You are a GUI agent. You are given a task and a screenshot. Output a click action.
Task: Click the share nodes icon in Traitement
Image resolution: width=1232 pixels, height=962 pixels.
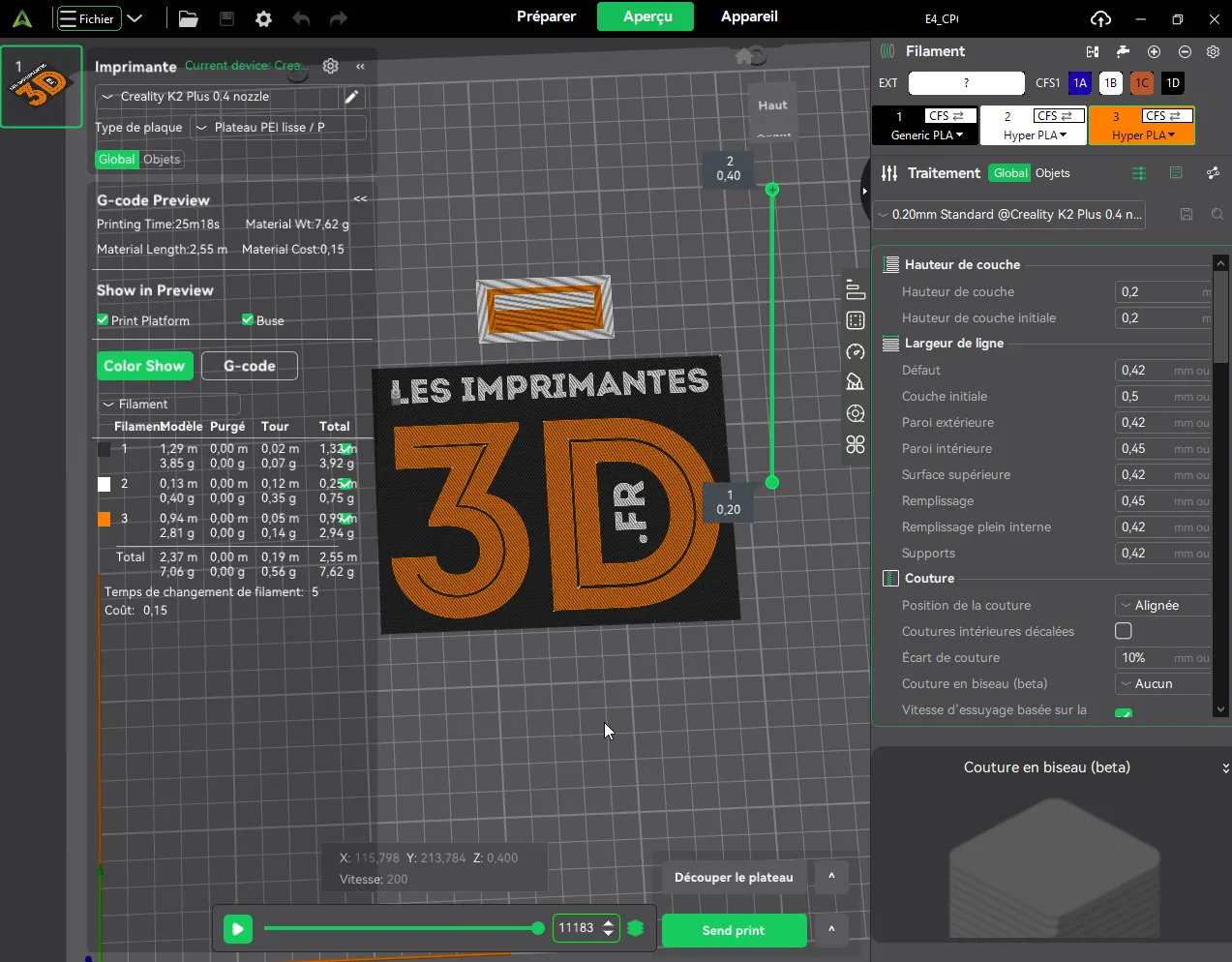(x=1213, y=173)
